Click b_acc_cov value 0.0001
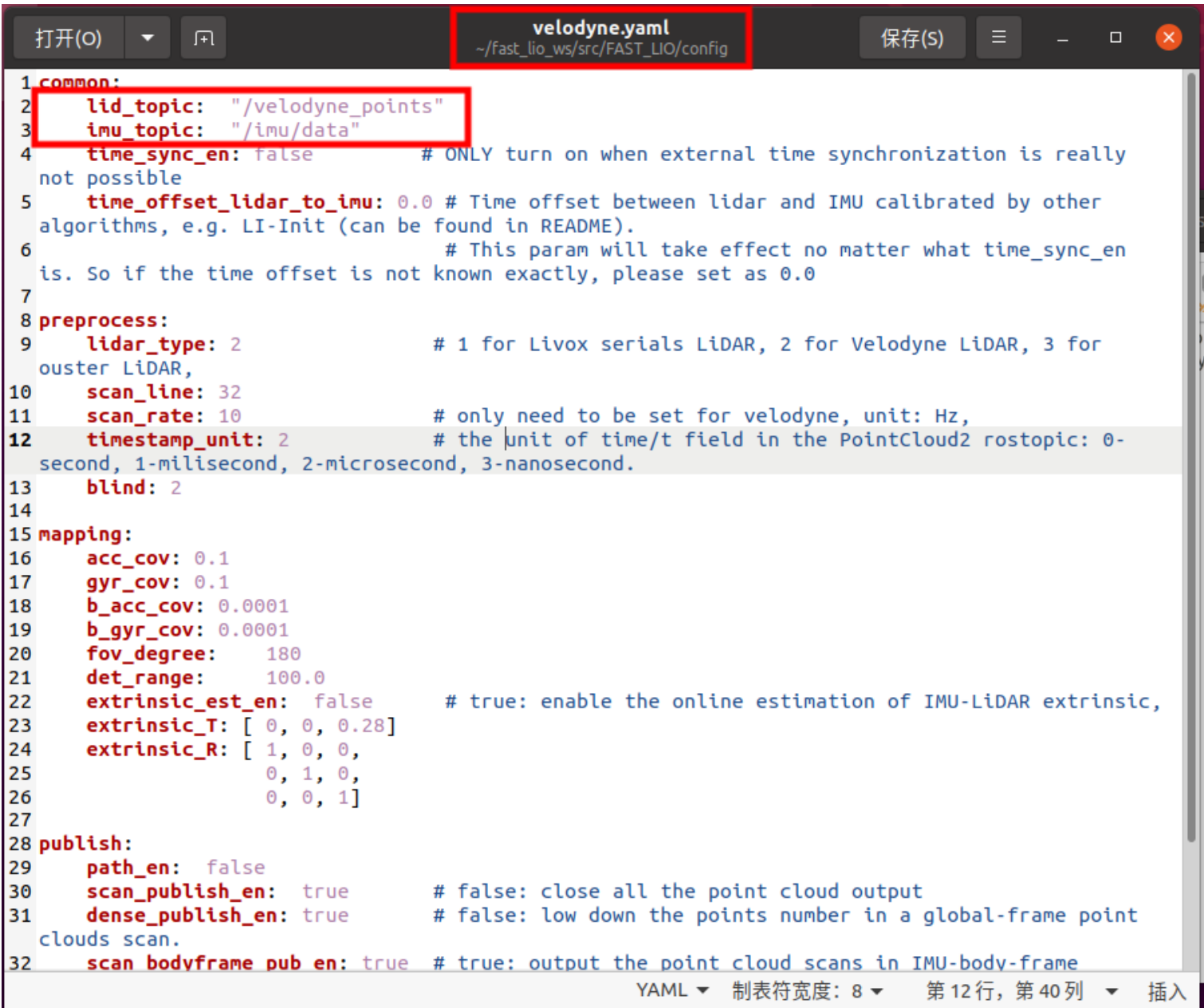Viewport: 1204px width, 1008px height. [x=254, y=606]
